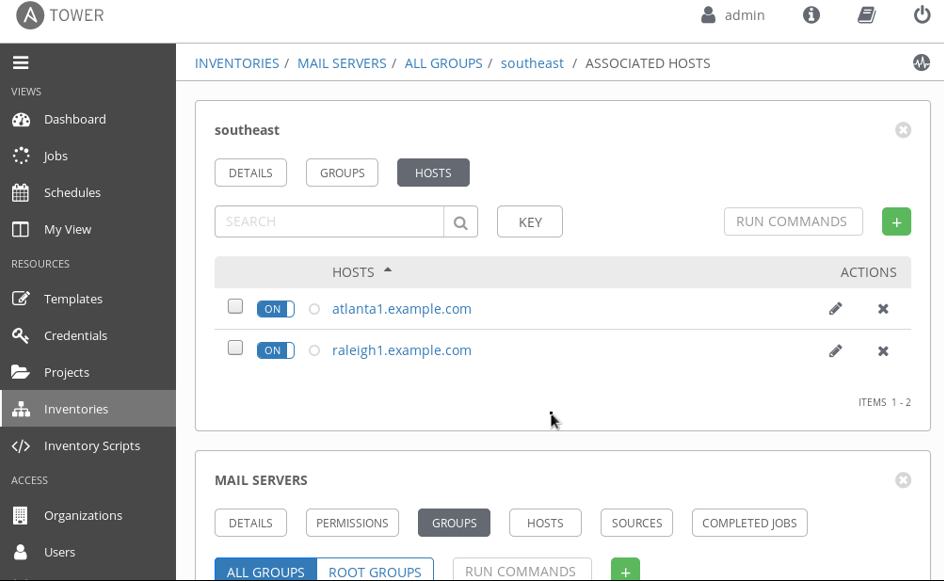Open COMPLETED JOBS tab
Viewport: 944px width, 582px height.
[750, 523]
